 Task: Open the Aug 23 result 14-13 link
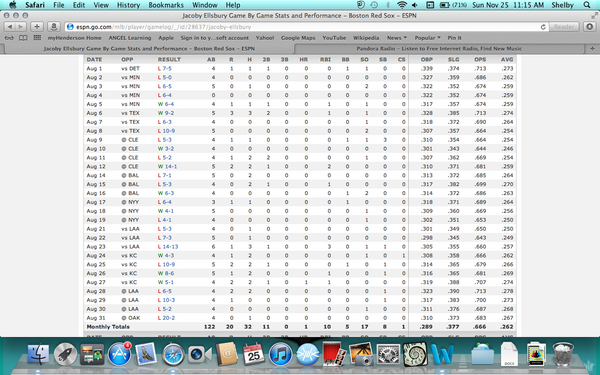point(170,247)
